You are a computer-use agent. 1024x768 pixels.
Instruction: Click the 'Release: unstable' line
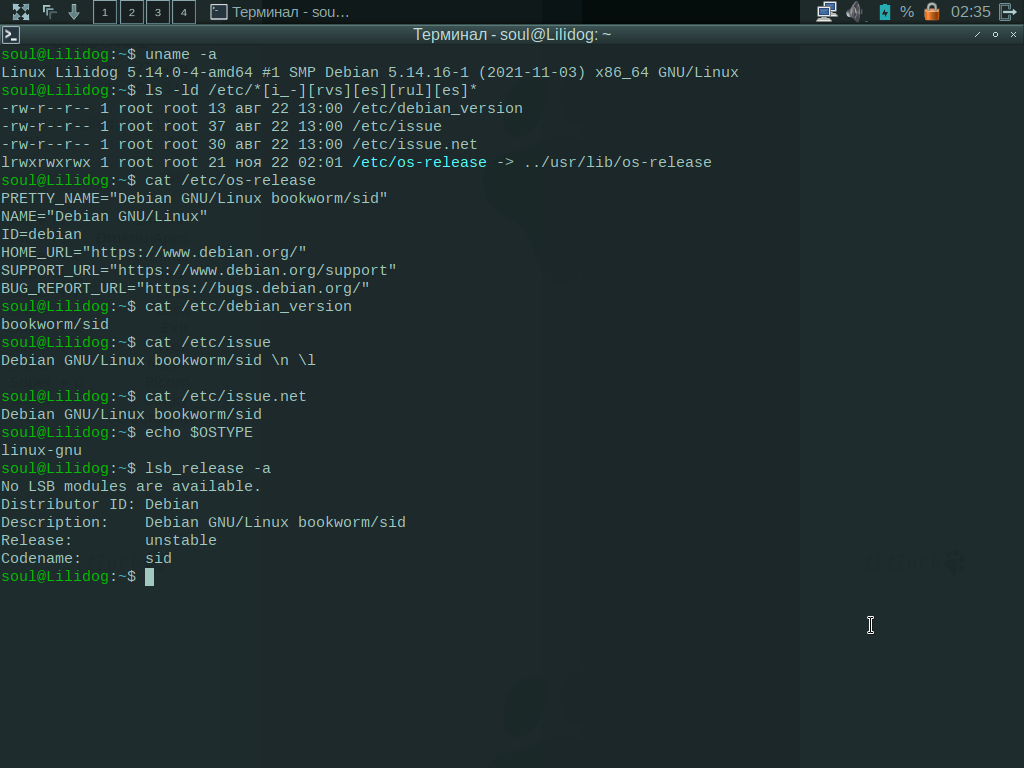(108, 541)
